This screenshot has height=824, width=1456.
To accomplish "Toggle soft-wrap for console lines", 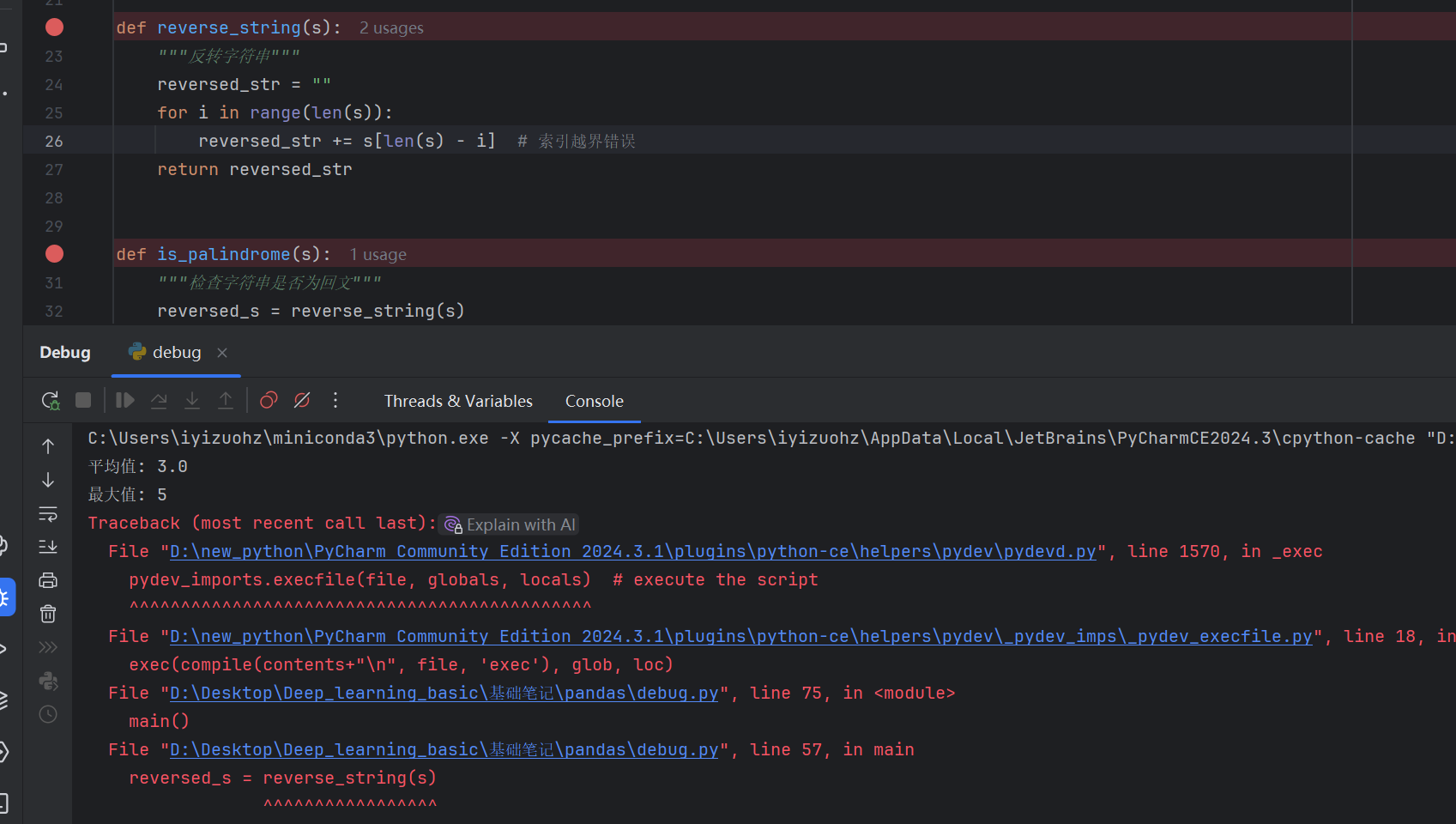I will (48, 515).
